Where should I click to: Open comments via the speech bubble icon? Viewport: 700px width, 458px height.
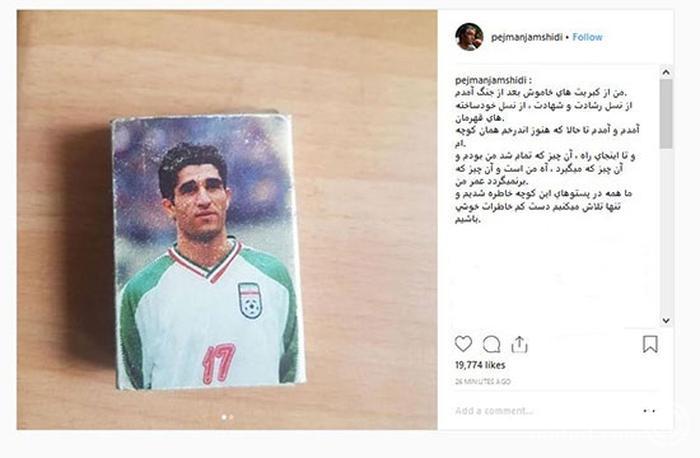[491, 344]
